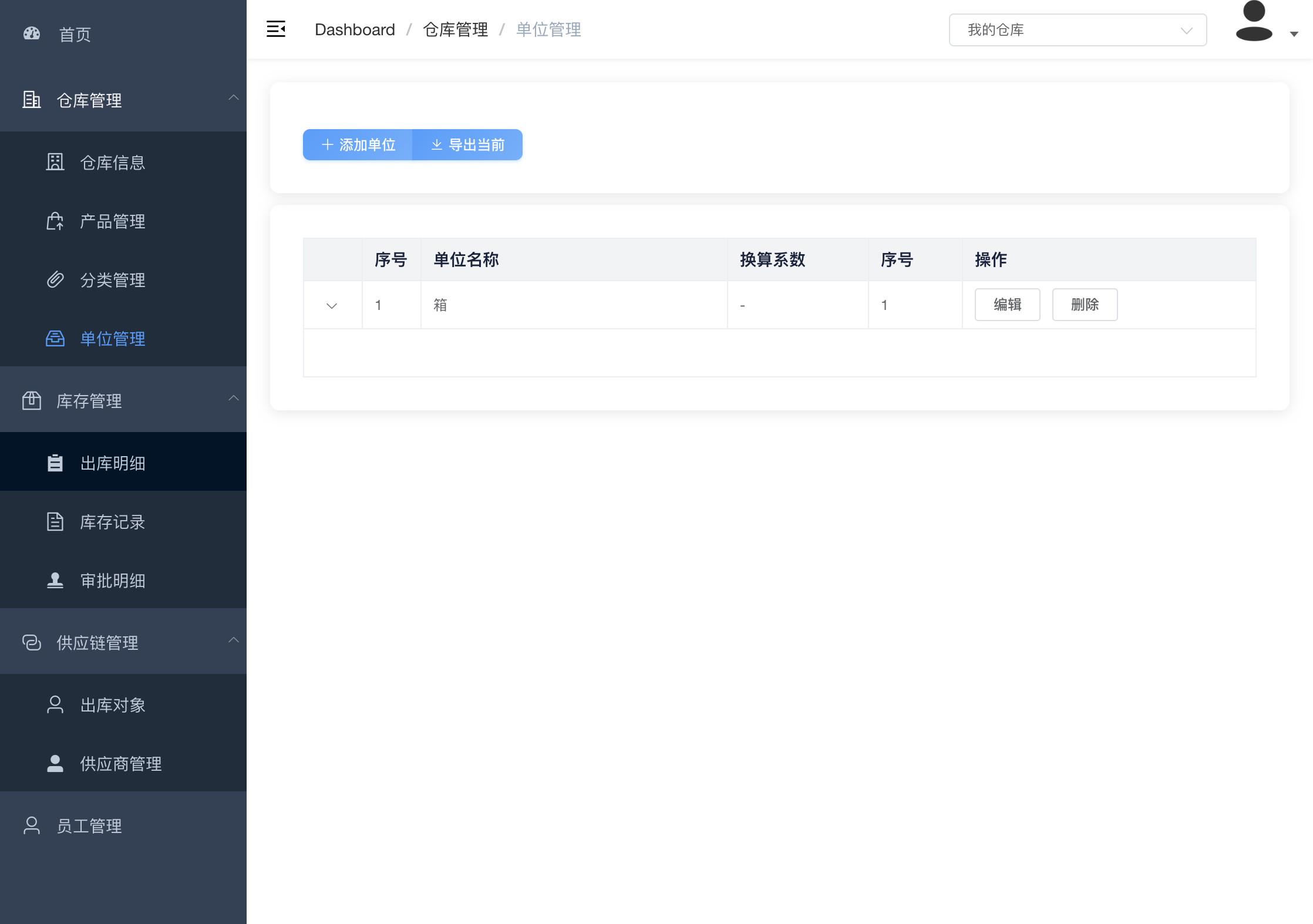Collapse the 库存管理 menu chevron
Image resolution: width=1313 pixels, height=924 pixels.
pyautogui.click(x=233, y=399)
